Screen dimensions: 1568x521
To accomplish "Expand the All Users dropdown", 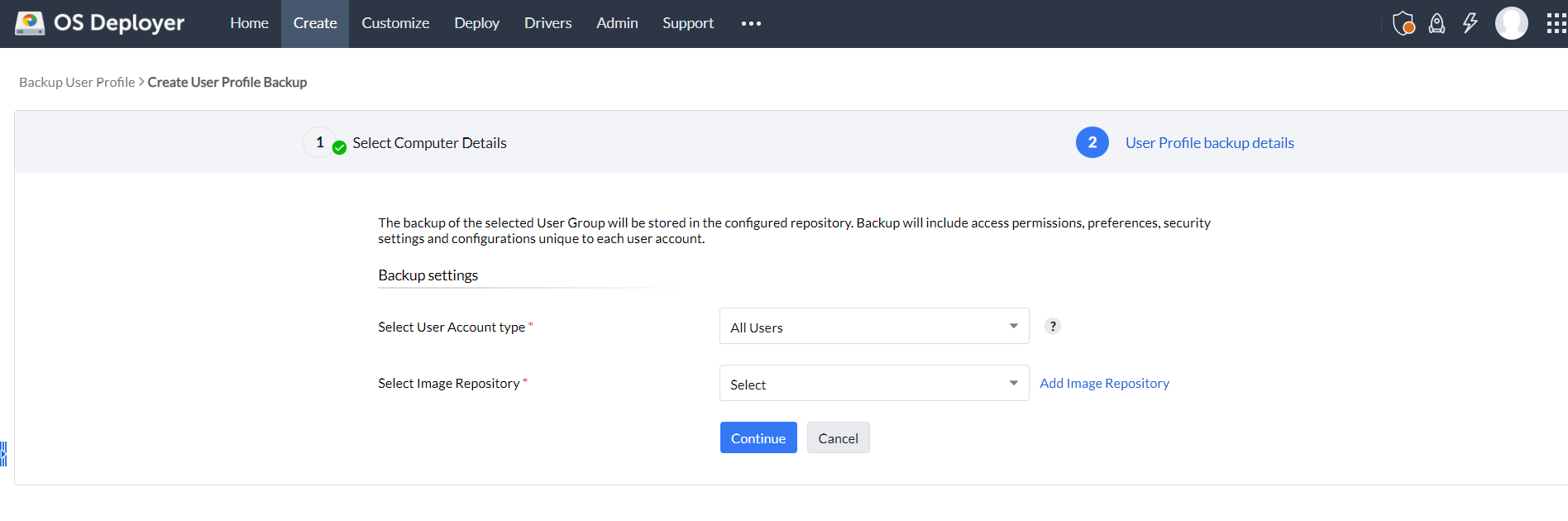I will 874,326.
